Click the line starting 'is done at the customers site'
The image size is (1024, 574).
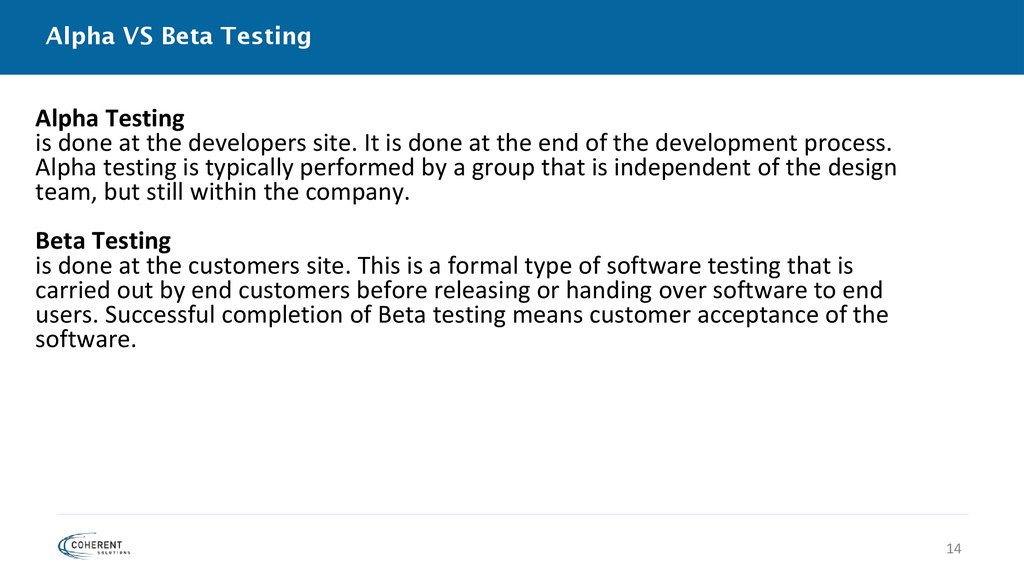pyautogui.click(x=444, y=266)
